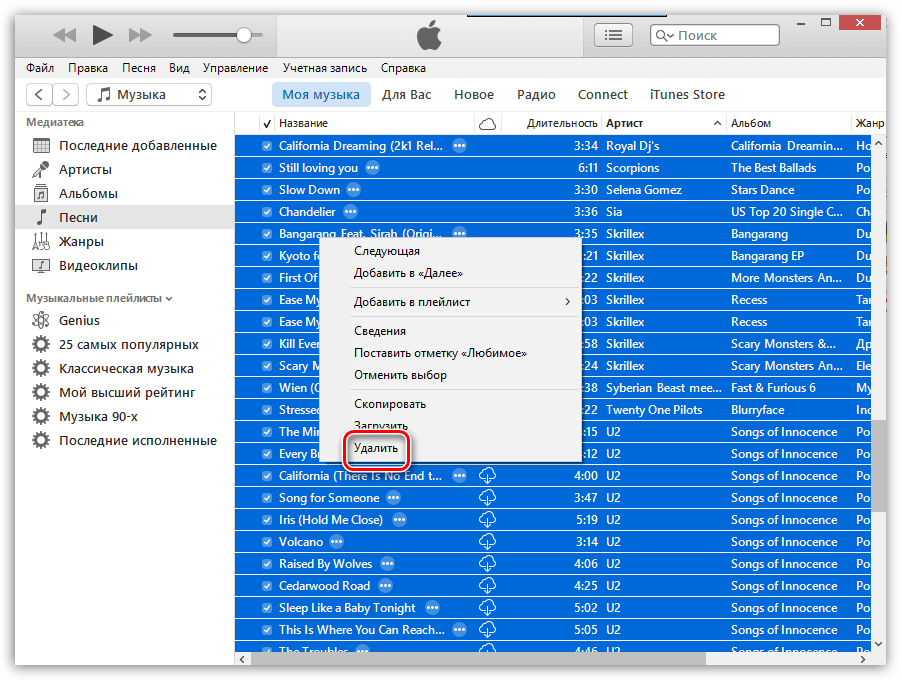This screenshot has height=680, width=902.
Task: Uncheck the Raised By Wolves checkbox
Action: (x=267, y=564)
